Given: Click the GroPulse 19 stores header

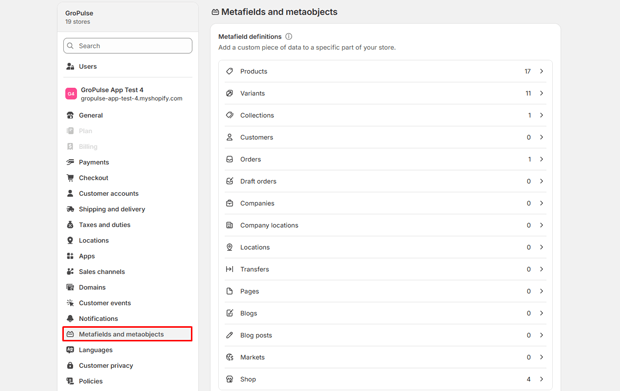Looking at the screenshot, I should pos(128,17).
